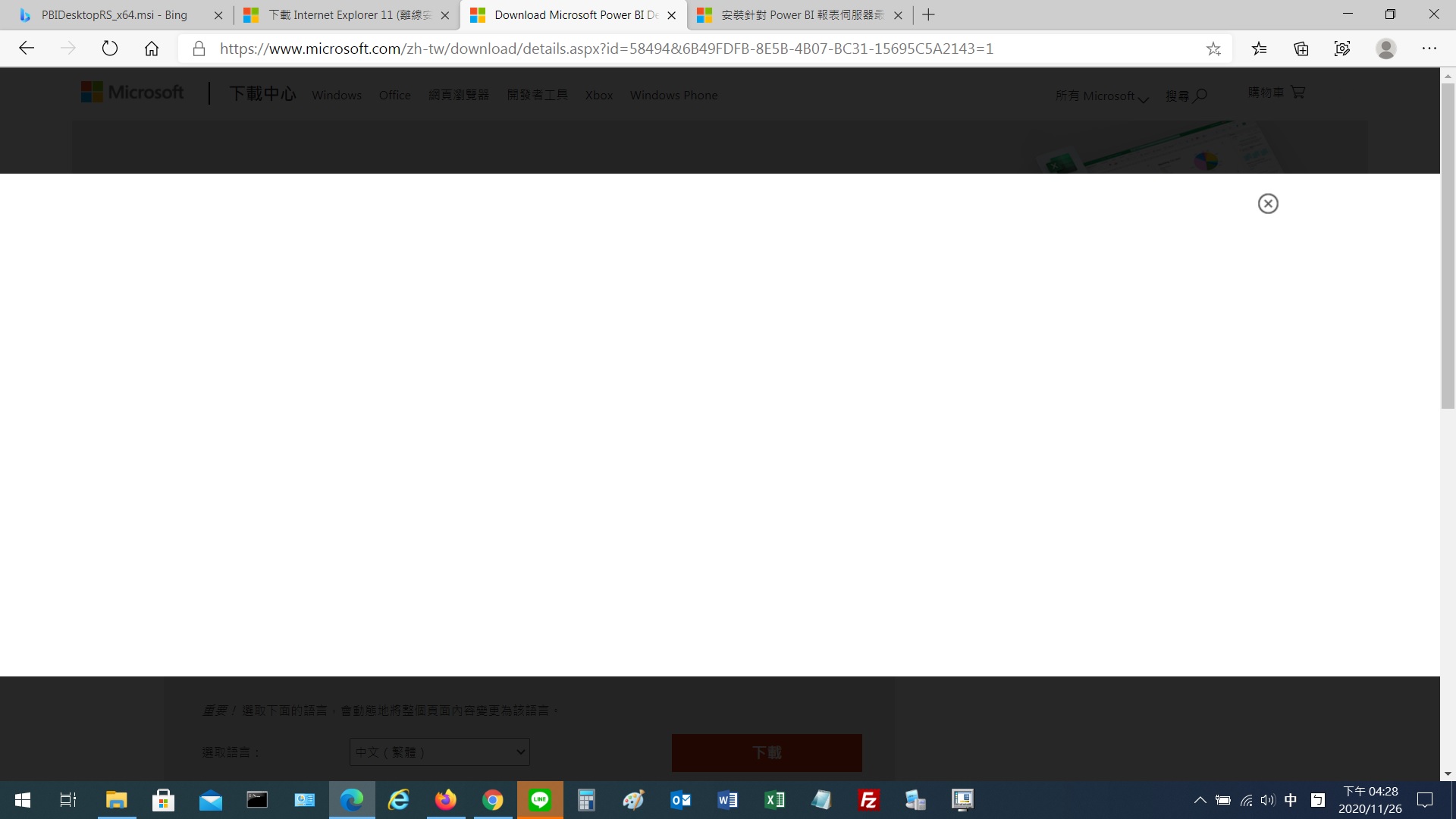Open the taskbar clock and date
The height and width of the screenshot is (819, 1456).
[1370, 800]
